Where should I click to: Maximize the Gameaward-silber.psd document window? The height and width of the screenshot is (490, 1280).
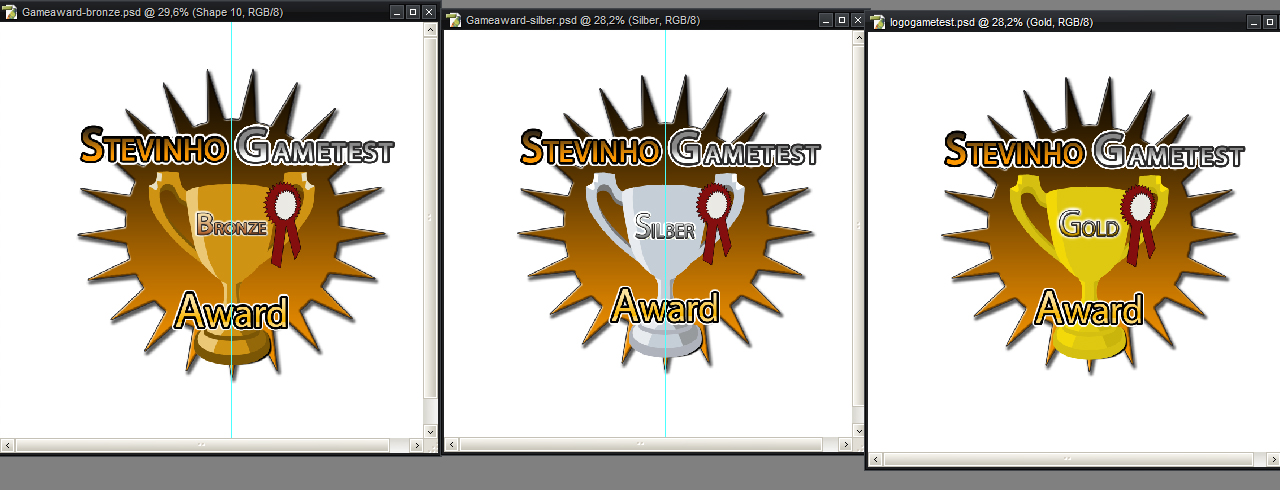841,20
